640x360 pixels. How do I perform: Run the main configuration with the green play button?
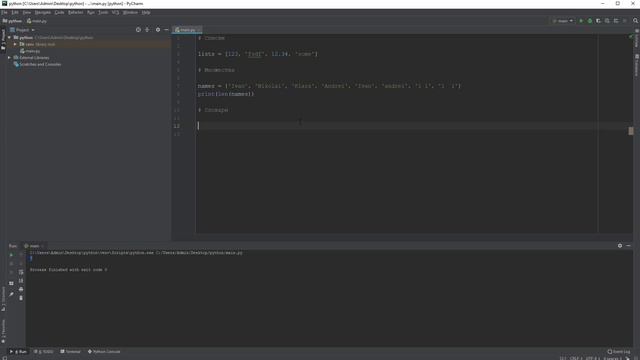pos(581,21)
